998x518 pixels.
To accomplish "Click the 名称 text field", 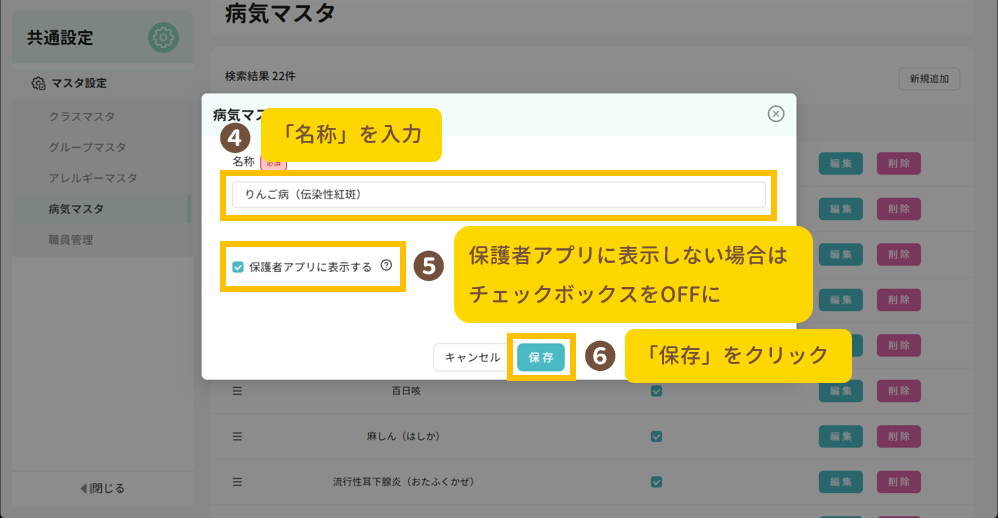I will 498,194.
